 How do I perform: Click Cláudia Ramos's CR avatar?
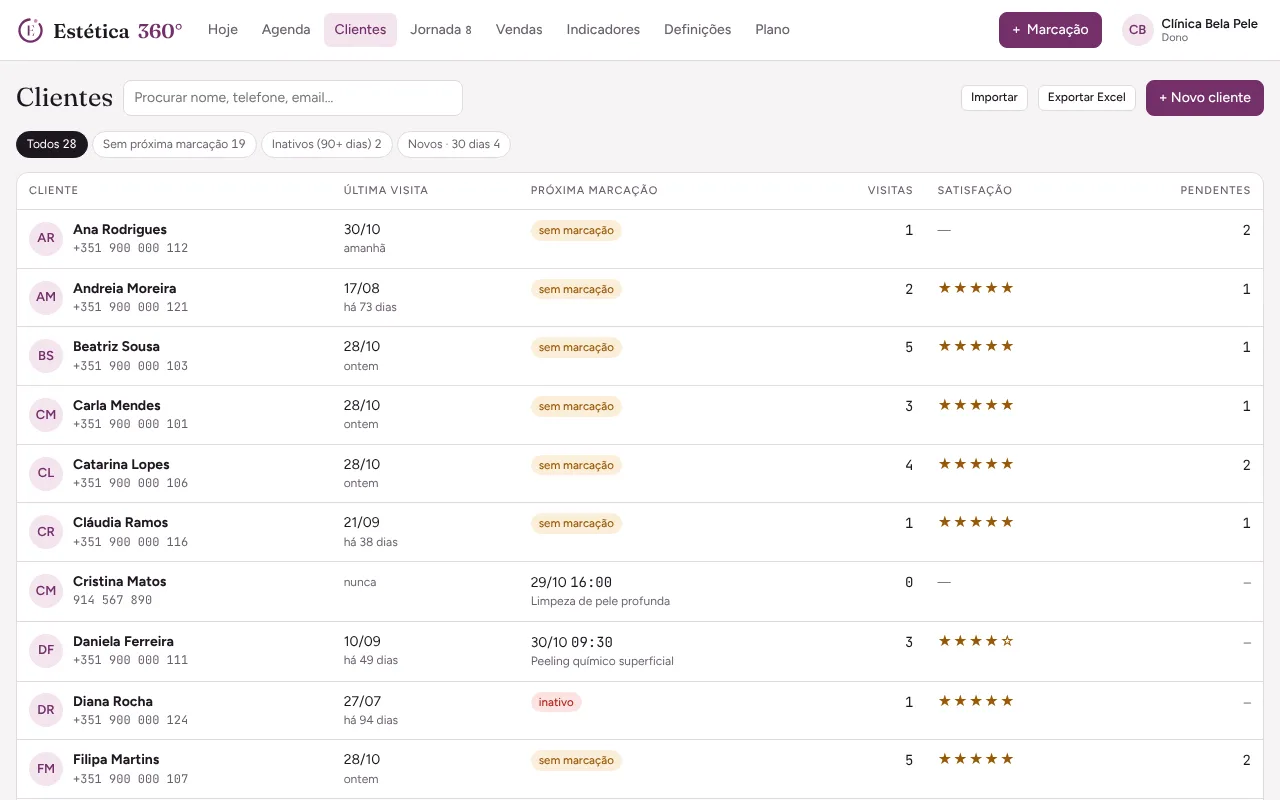pyautogui.click(x=46, y=531)
